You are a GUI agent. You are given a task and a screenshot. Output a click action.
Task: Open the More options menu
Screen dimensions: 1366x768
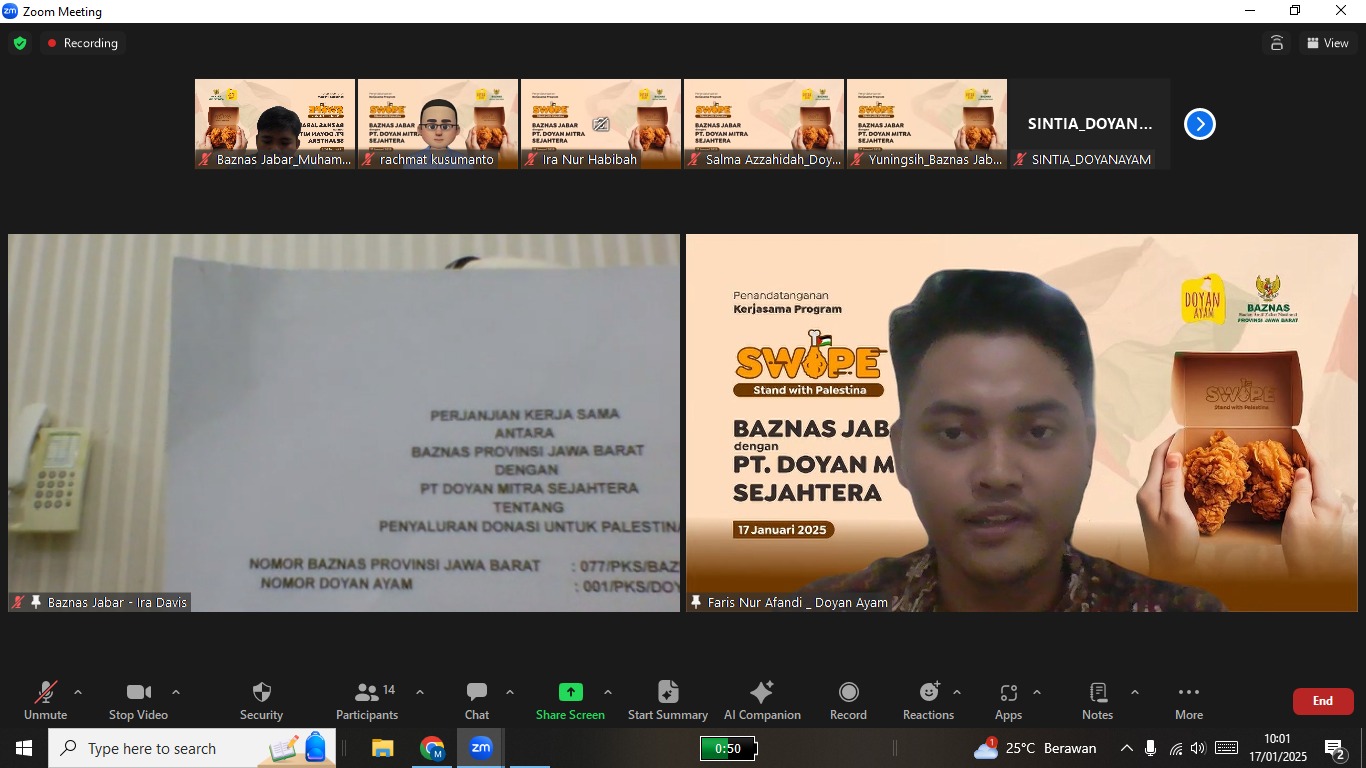tap(1189, 700)
